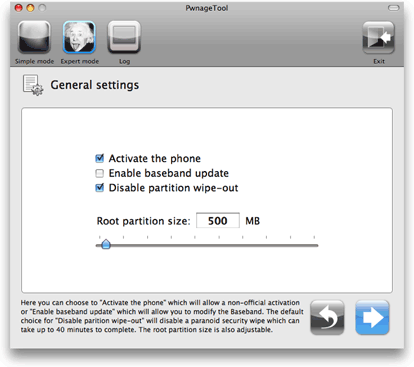
Task: Click the Root partition size label
Action: click(143, 221)
